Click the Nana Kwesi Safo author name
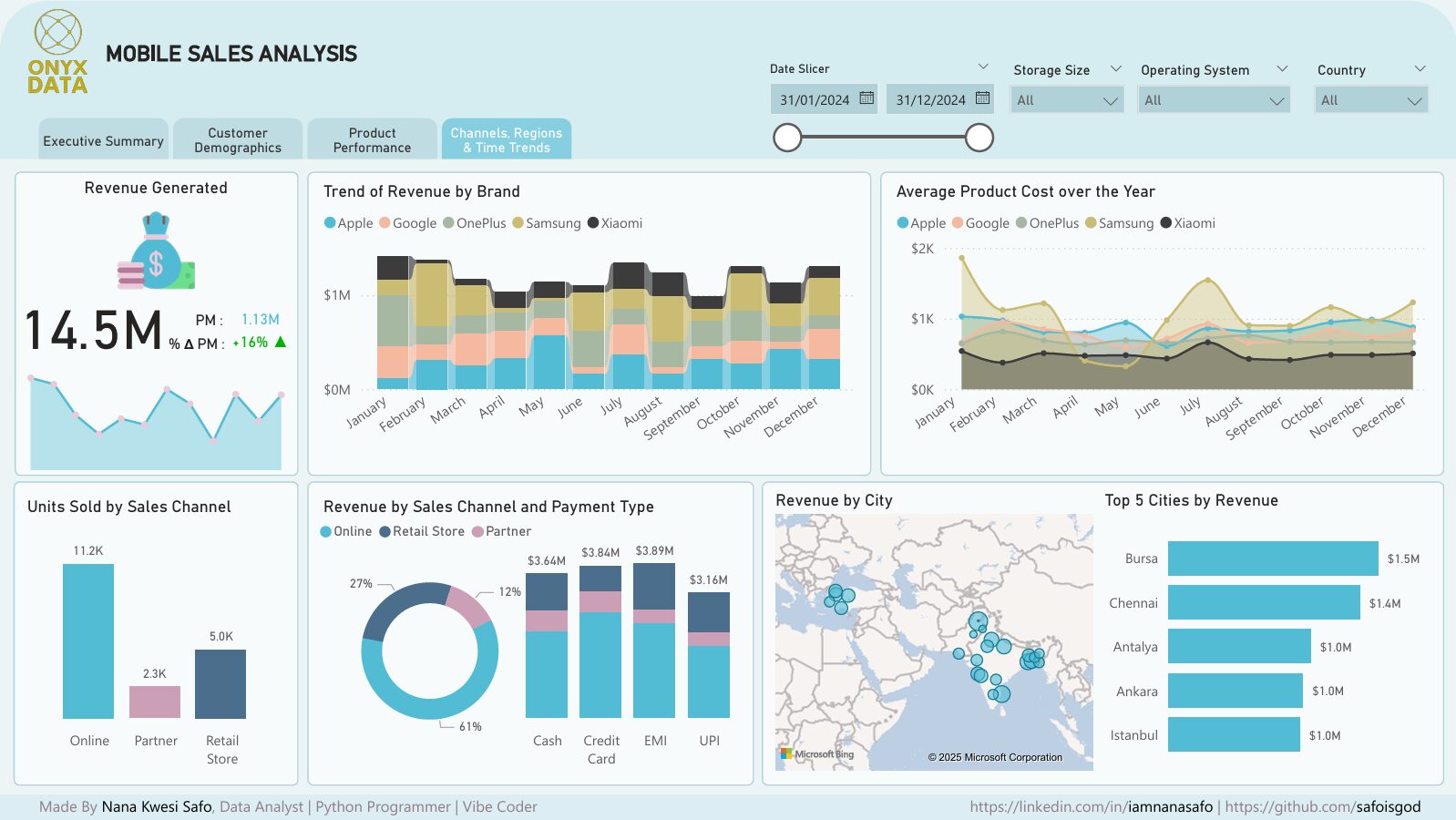Screen dimensions: 1456x820 [157, 806]
